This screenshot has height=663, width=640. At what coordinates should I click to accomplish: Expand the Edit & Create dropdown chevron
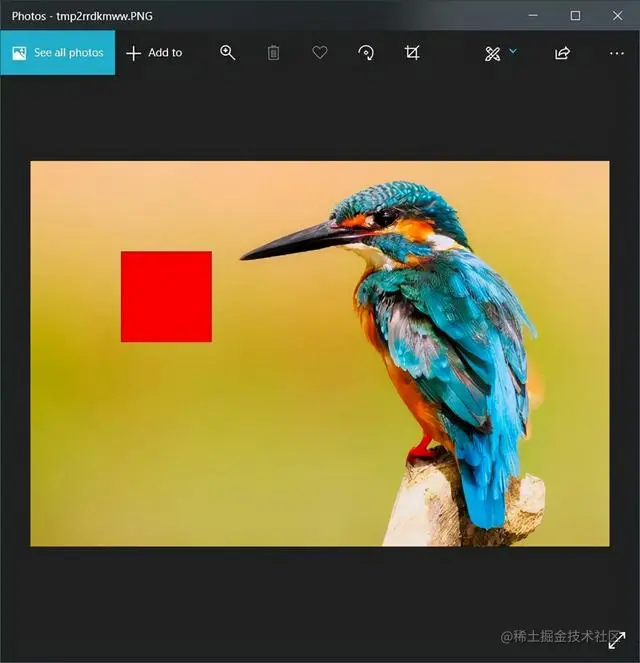point(513,51)
